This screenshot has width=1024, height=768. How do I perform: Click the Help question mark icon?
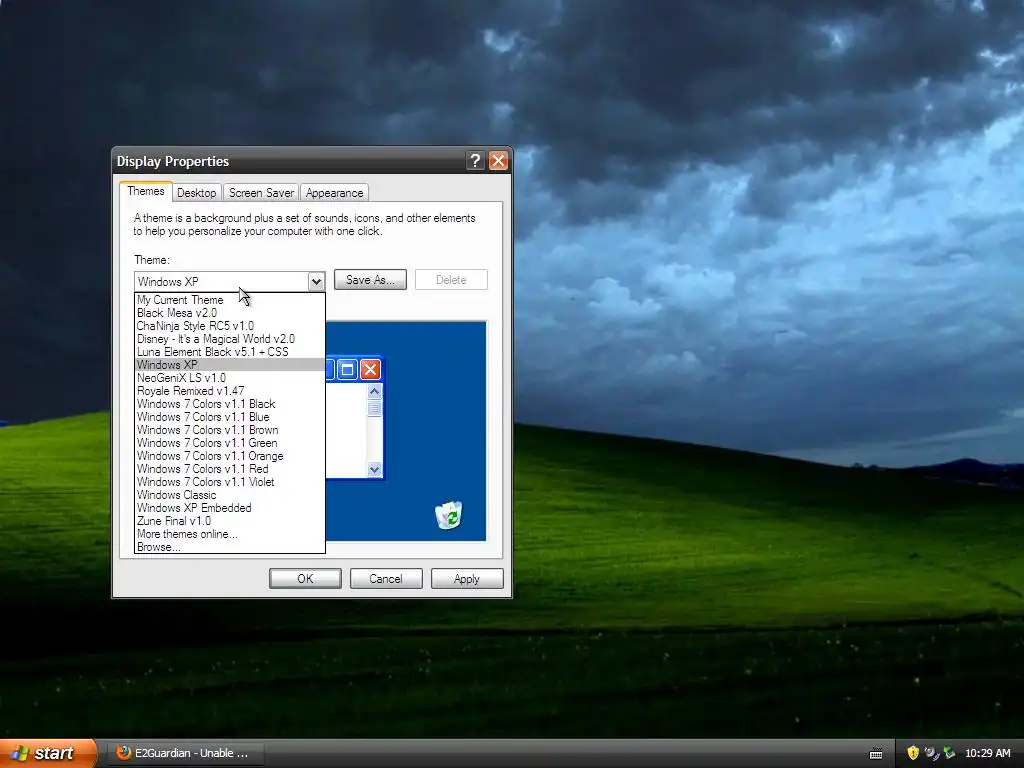click(x=475, y=161)
